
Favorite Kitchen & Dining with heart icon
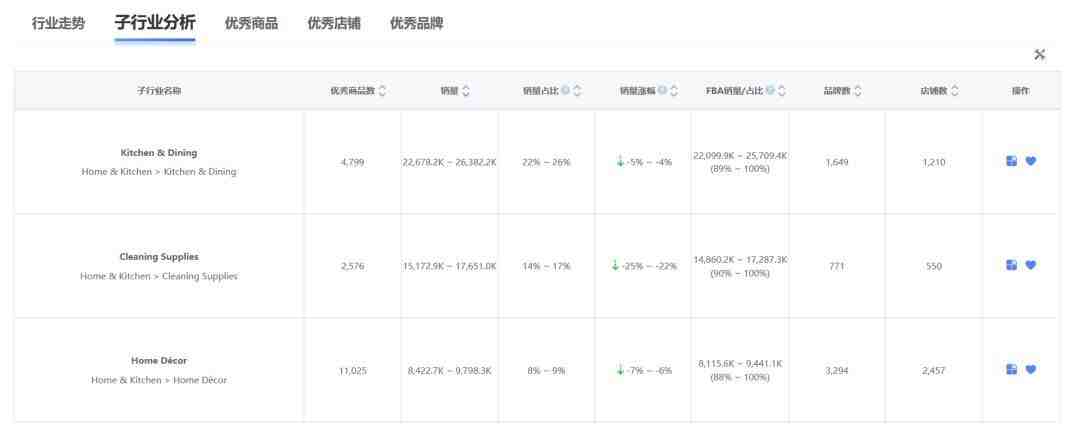tap(1030, 161)
